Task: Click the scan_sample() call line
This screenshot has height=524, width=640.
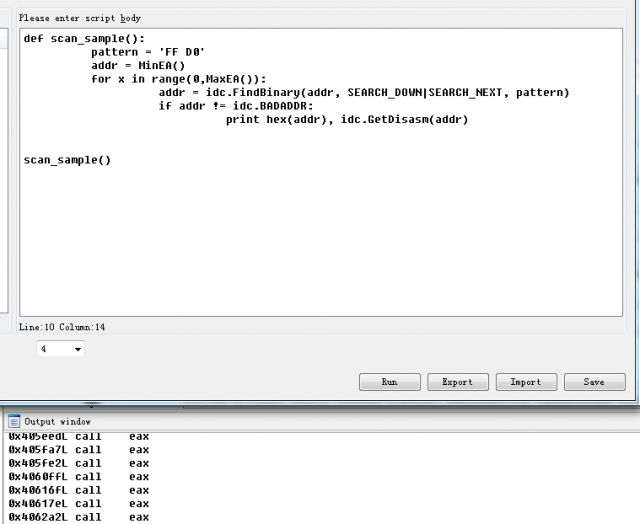Action: (67, 160)
